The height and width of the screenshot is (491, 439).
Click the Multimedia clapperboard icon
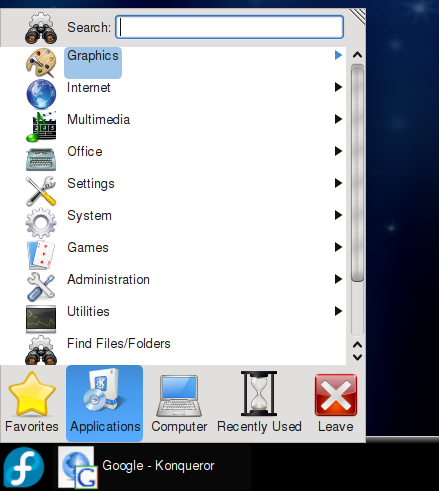click(x=41, y=126)
